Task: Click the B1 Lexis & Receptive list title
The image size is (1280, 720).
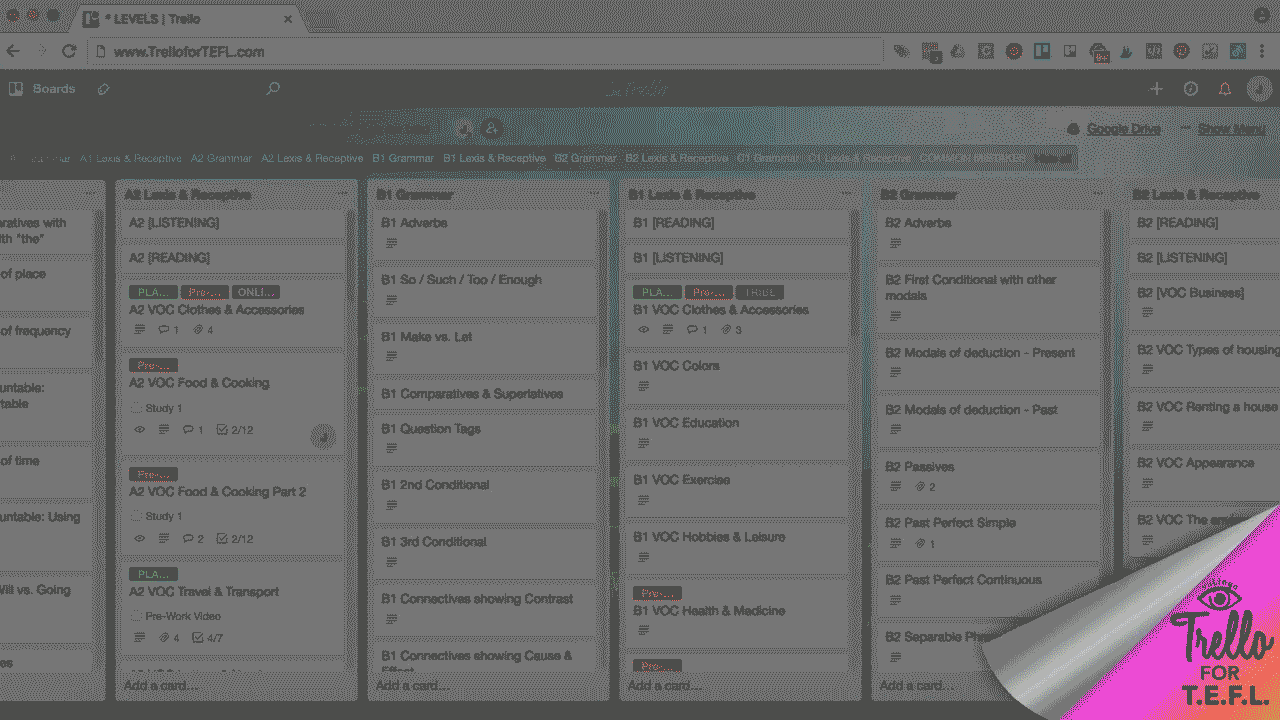Action: [x=692, y=194]
